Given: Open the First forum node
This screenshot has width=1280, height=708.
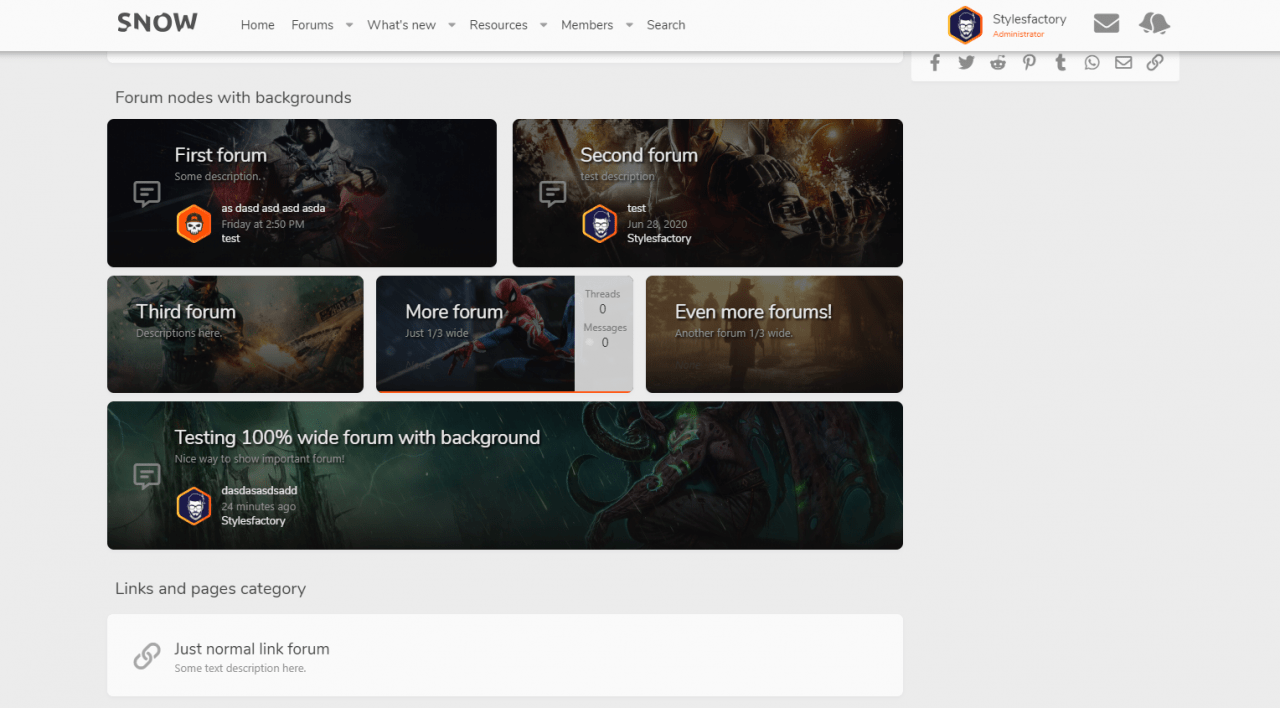Looking at the screenshot, I should click(x=220, y=155).
